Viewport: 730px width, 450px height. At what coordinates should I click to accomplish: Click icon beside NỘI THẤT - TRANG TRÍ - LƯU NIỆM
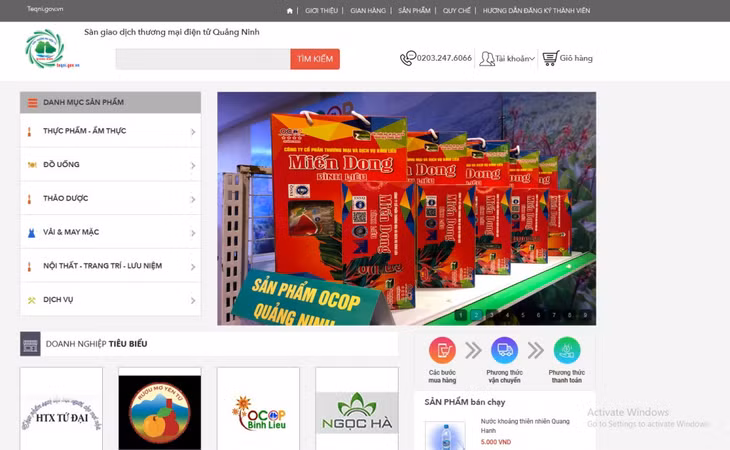(x=29, y=267)
